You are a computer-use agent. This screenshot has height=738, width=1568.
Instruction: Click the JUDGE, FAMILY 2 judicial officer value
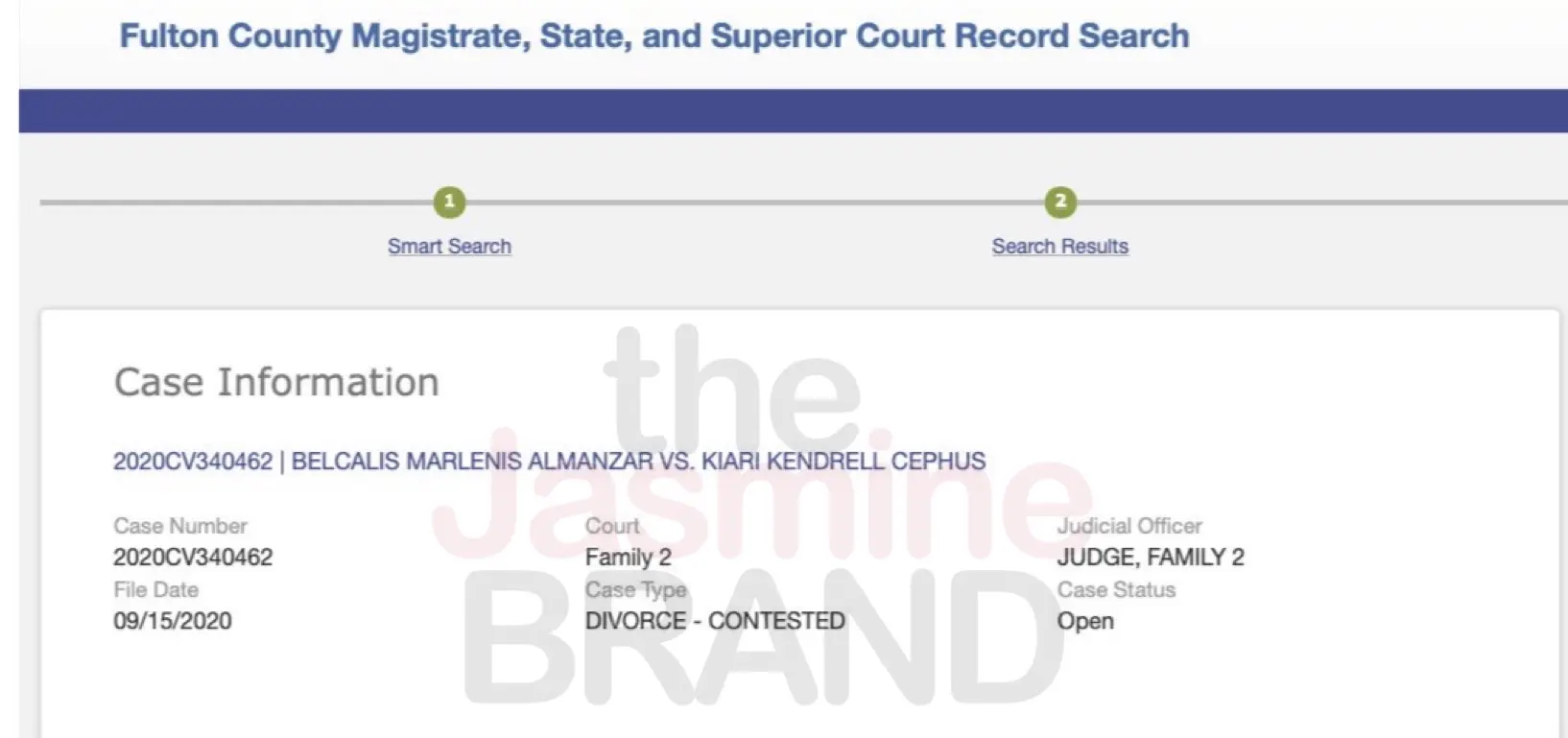[x=1150, y=558]
